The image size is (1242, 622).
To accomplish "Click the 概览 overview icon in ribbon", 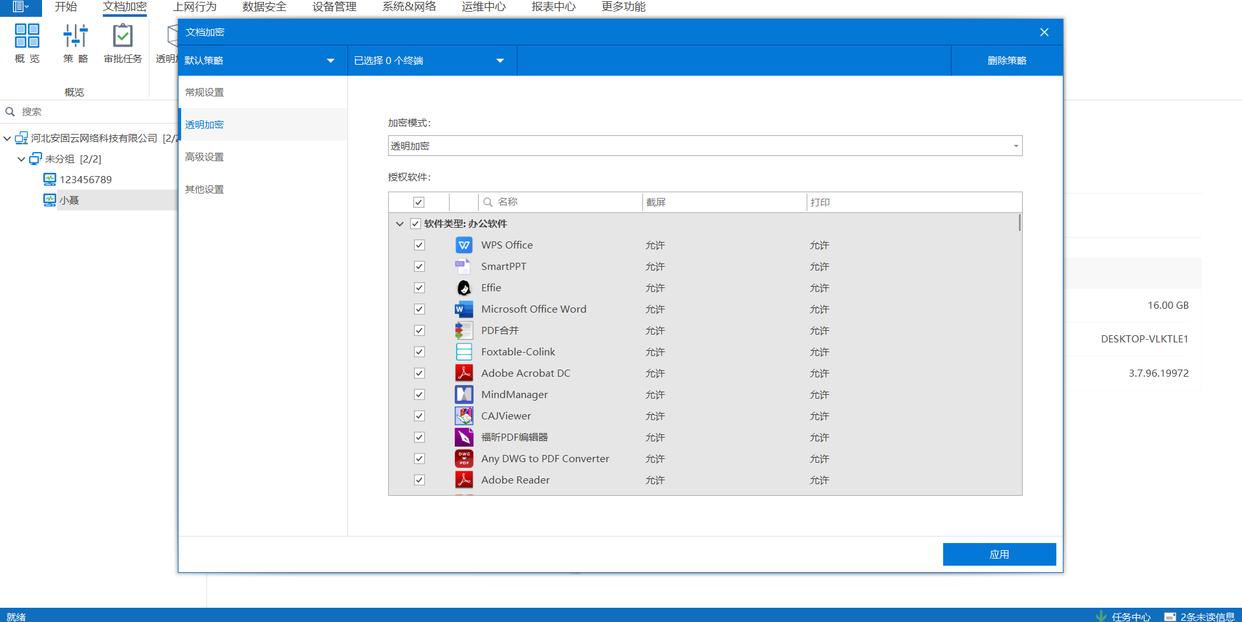I will tap(27, 37).
